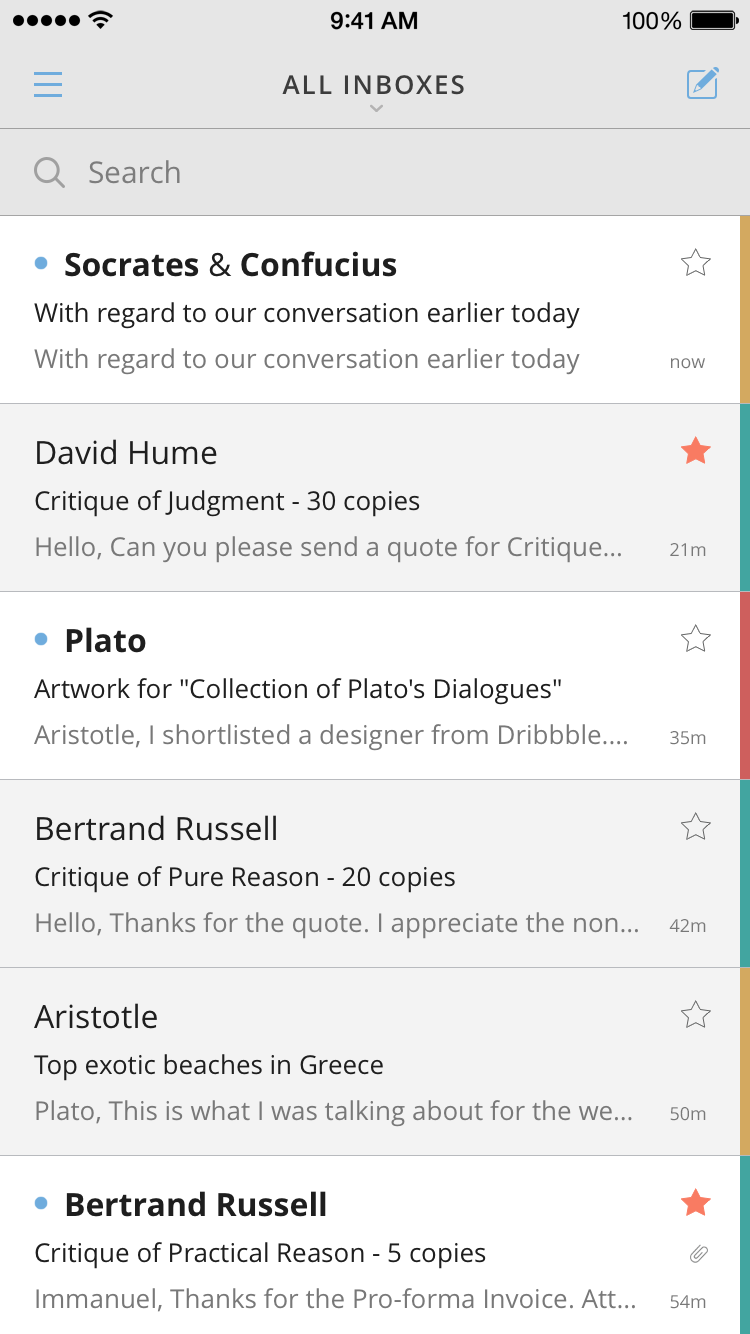This screenshot has width=750, height=1334.
Task: Unstar the David Hume email
Action: (x=695, y=452)
